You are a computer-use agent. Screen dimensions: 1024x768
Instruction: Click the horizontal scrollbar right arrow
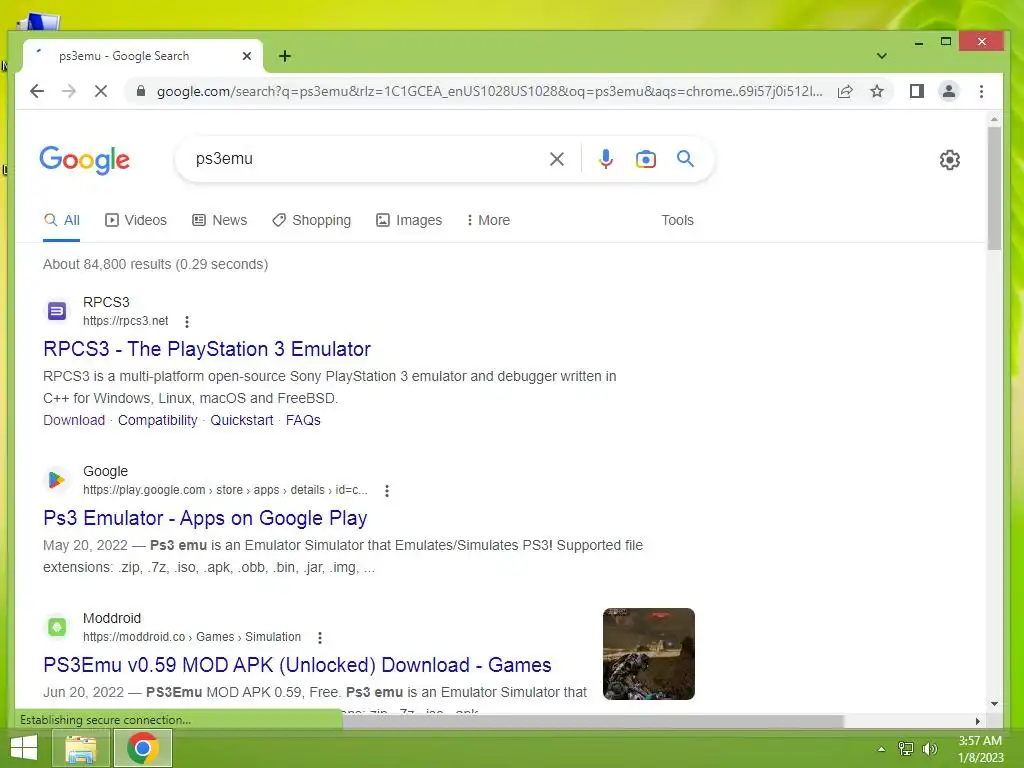pos(978,721)
